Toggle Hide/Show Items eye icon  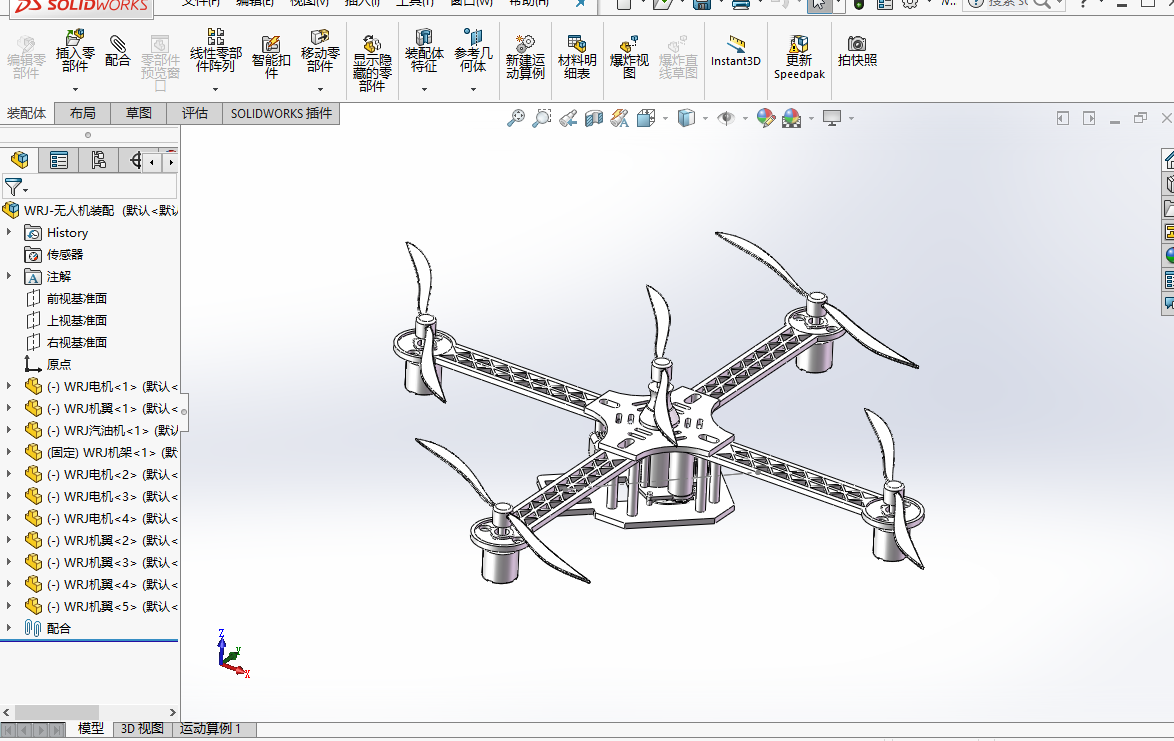pos(726,118)
